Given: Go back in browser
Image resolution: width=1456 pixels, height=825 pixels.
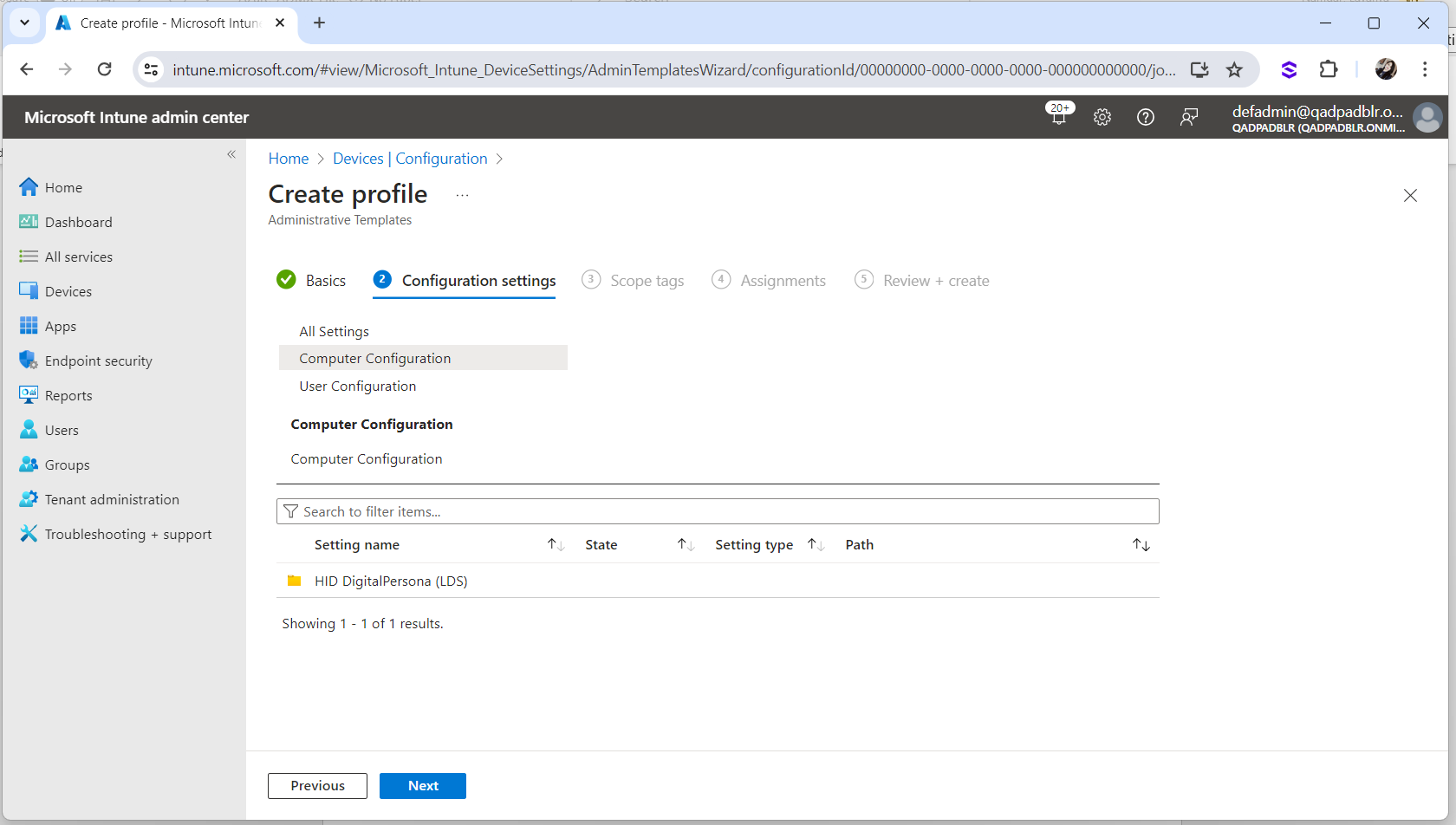Looking at the screenshot, I should pos(26,69).
